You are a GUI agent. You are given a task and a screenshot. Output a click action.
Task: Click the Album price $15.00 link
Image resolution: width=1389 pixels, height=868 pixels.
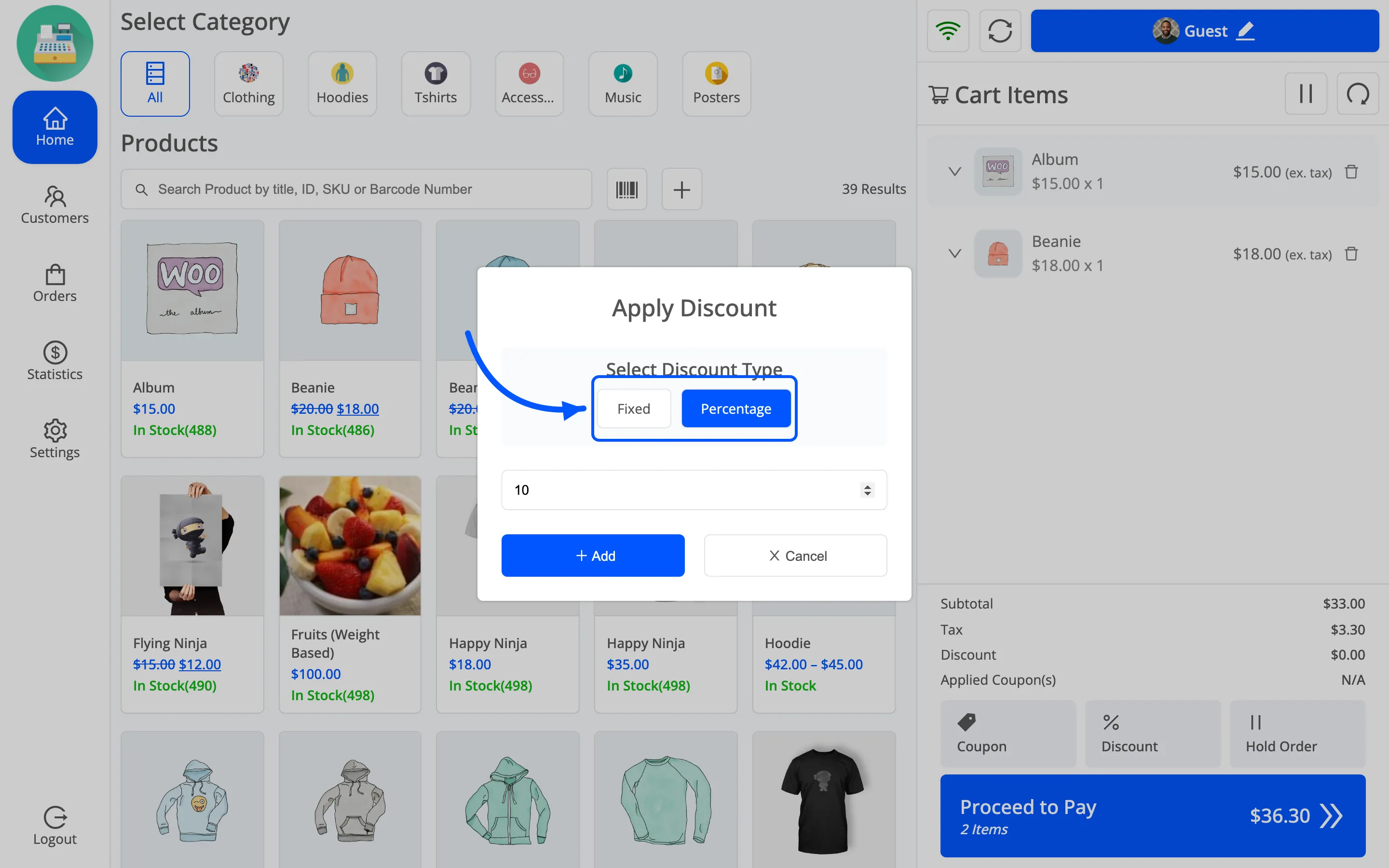point(154,409)
